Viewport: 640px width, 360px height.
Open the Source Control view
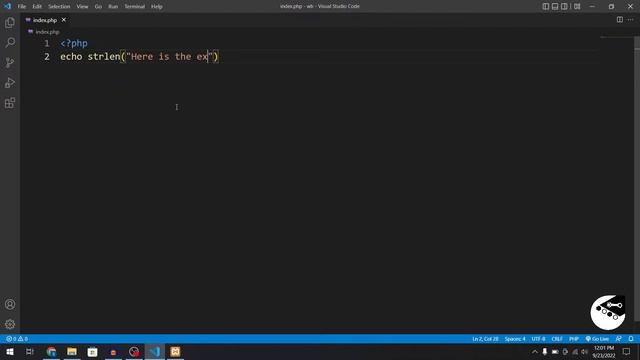10,62
